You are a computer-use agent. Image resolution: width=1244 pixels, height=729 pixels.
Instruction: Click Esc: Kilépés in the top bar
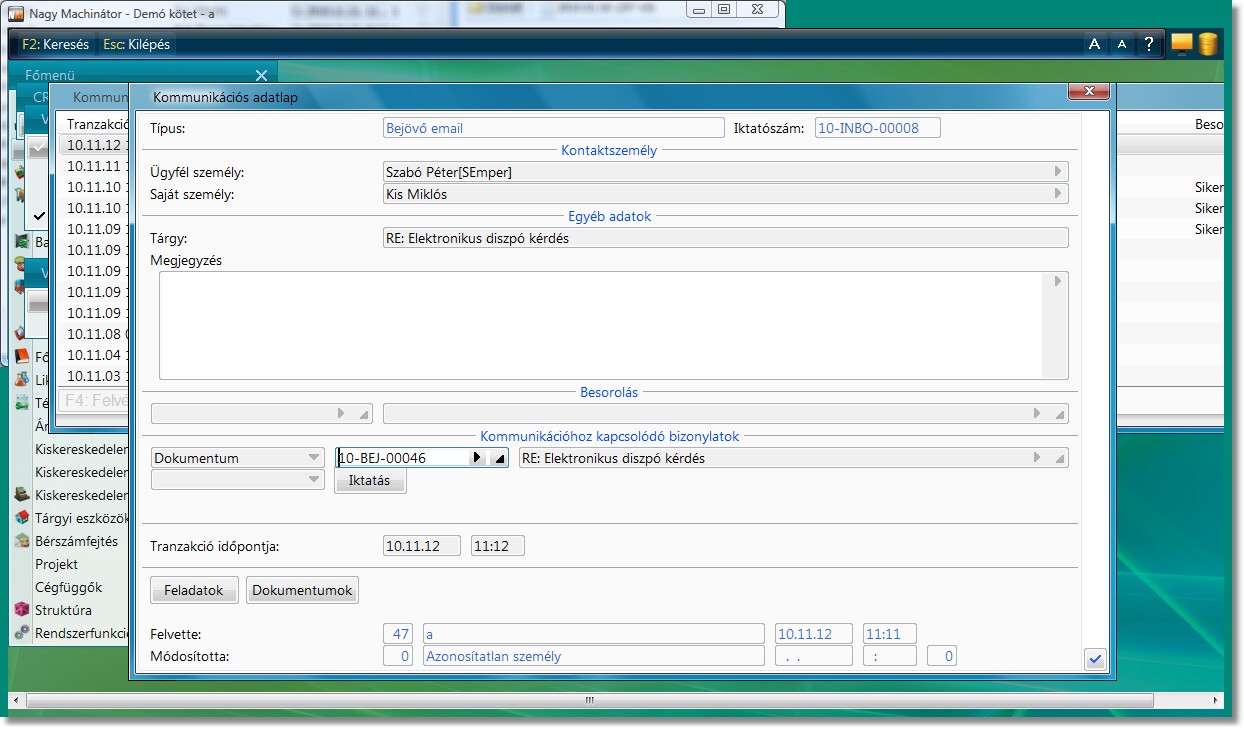click(137, 44)
